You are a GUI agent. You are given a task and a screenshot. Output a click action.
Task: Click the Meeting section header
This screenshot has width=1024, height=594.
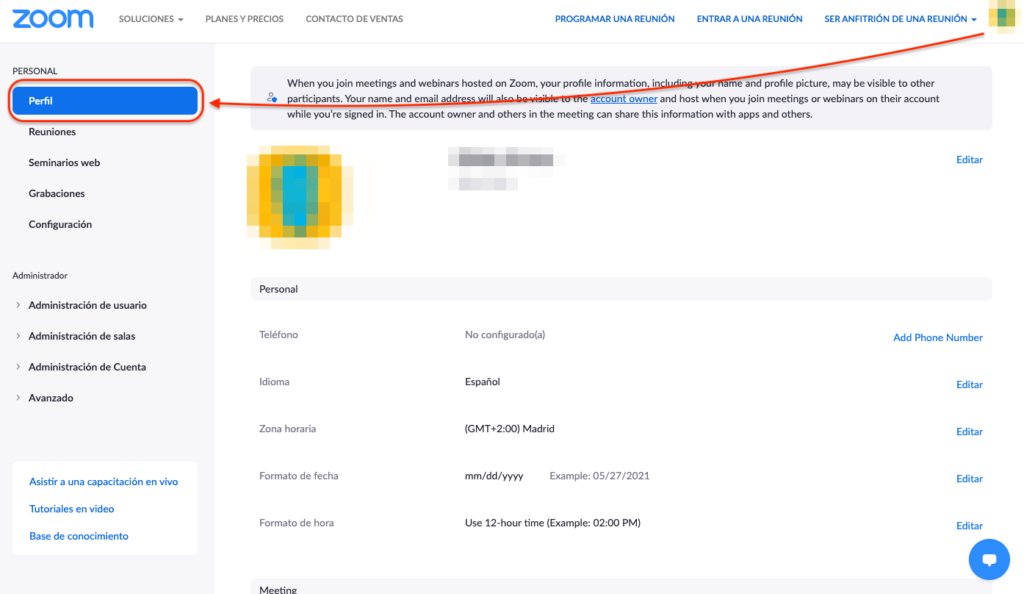(x=621, y=586)
